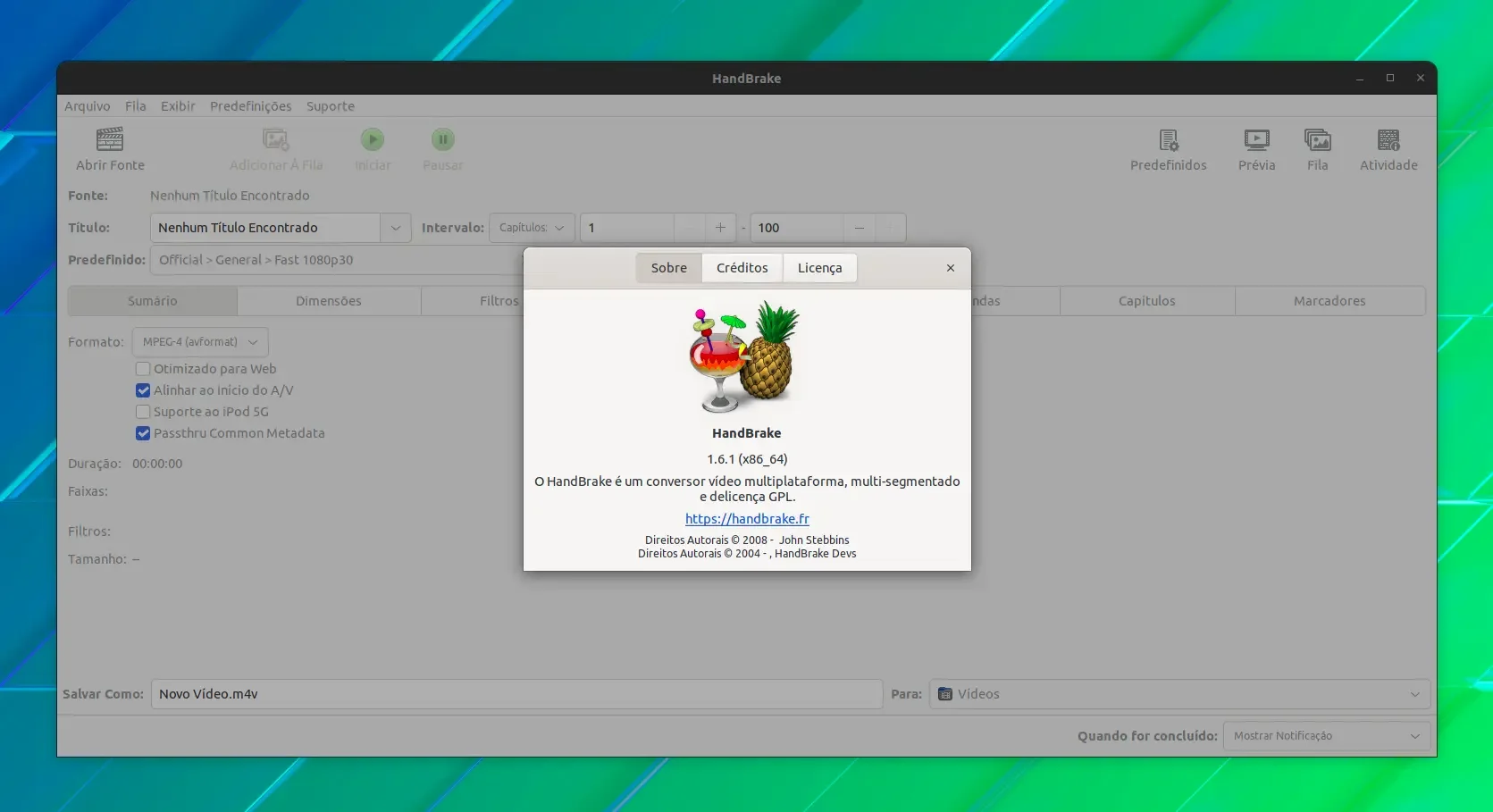Click the HandBrake cocktail and pineapple logo
Viewport: 1493px width, 812px height.
745,357
